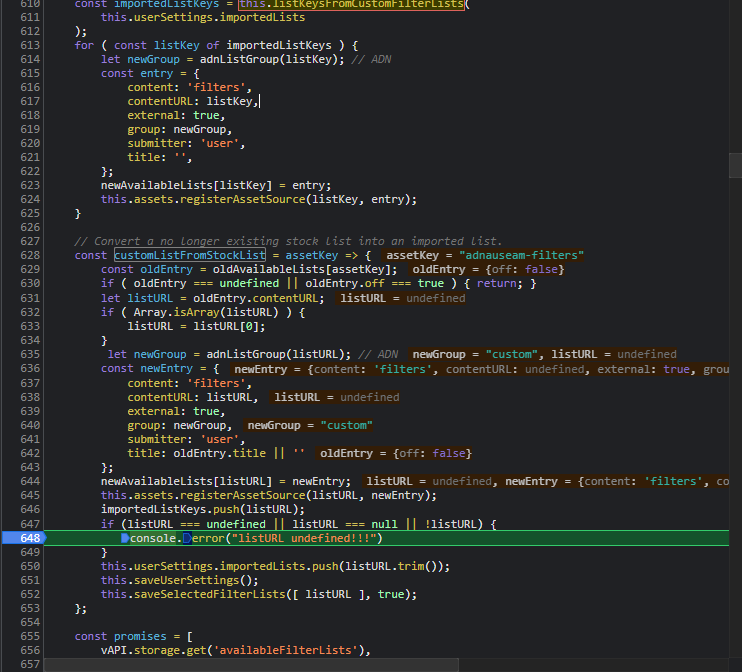Click 'availableFilterLists' string on line 656
This screenshot has width=742, height=672.
[286, 650]
